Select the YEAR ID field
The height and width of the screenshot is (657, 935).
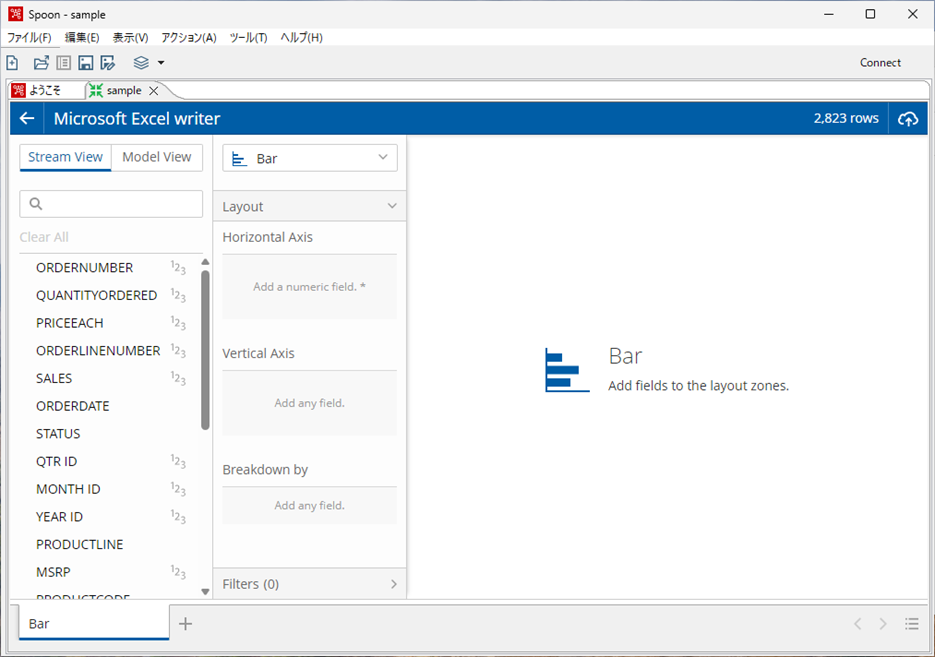(x=59, y=517)
